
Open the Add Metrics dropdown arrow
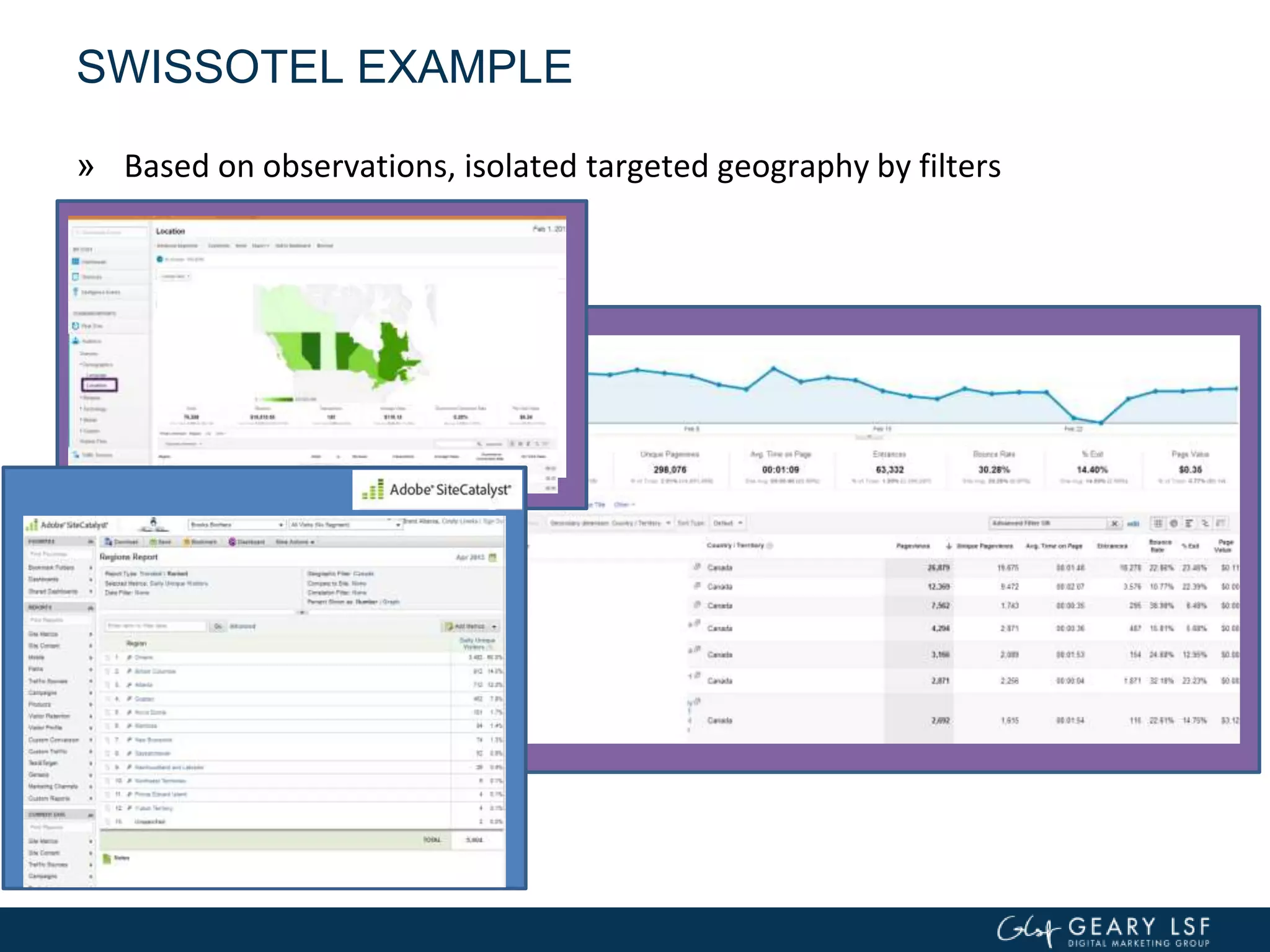click(x=494, y=627)
